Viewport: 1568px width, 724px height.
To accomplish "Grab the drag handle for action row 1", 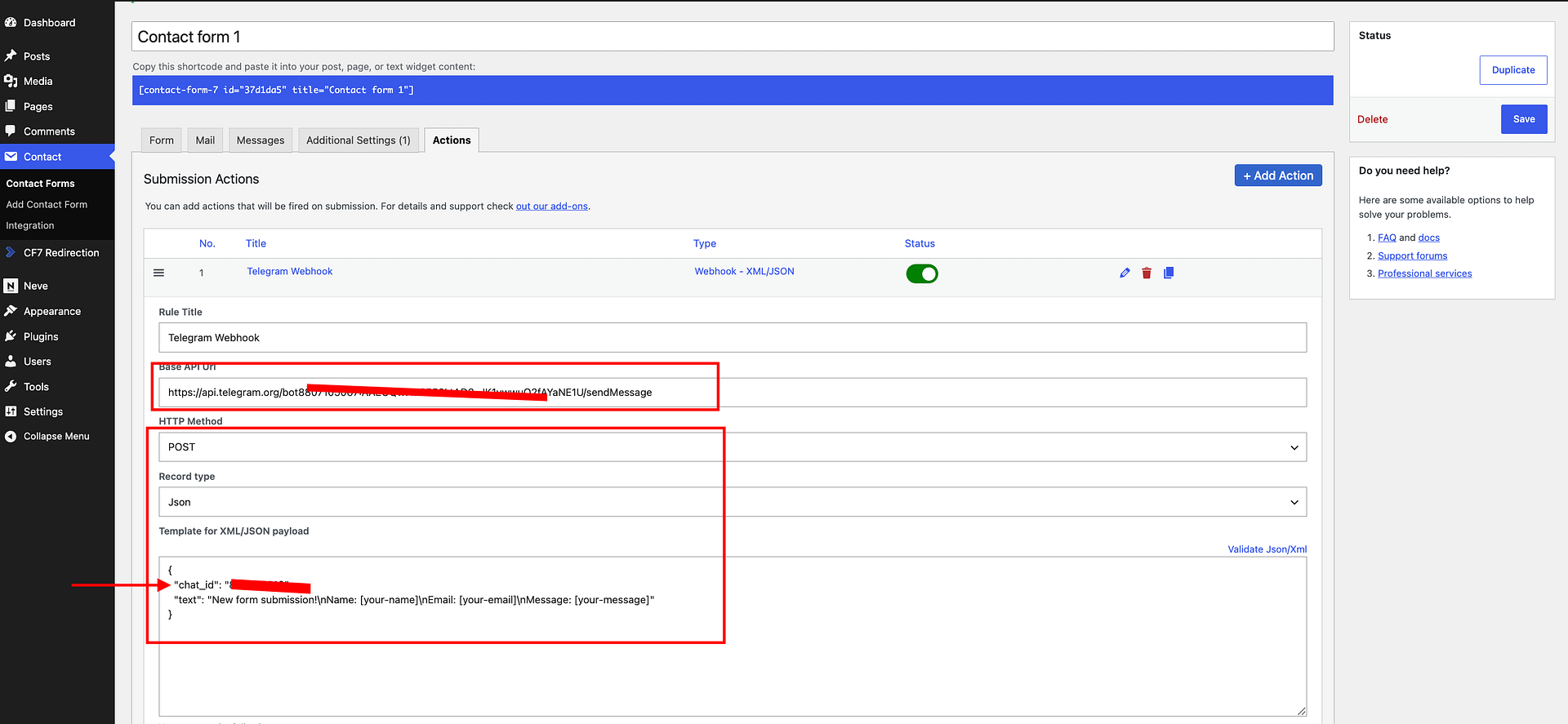I will click(158, 273).
